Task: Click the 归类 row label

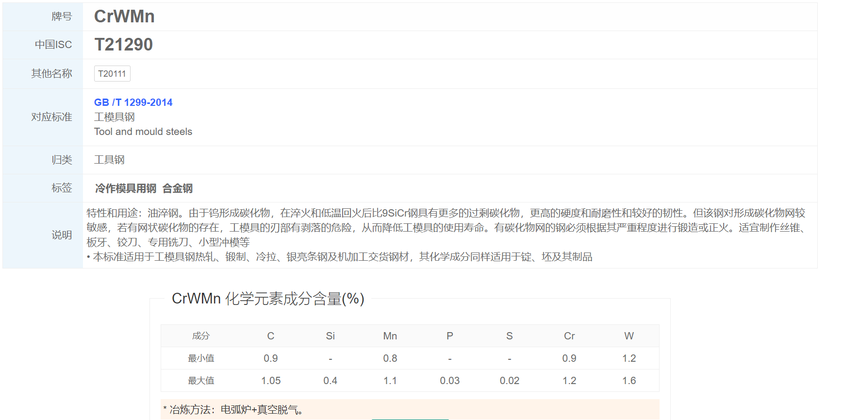Action: coord(62,160)
